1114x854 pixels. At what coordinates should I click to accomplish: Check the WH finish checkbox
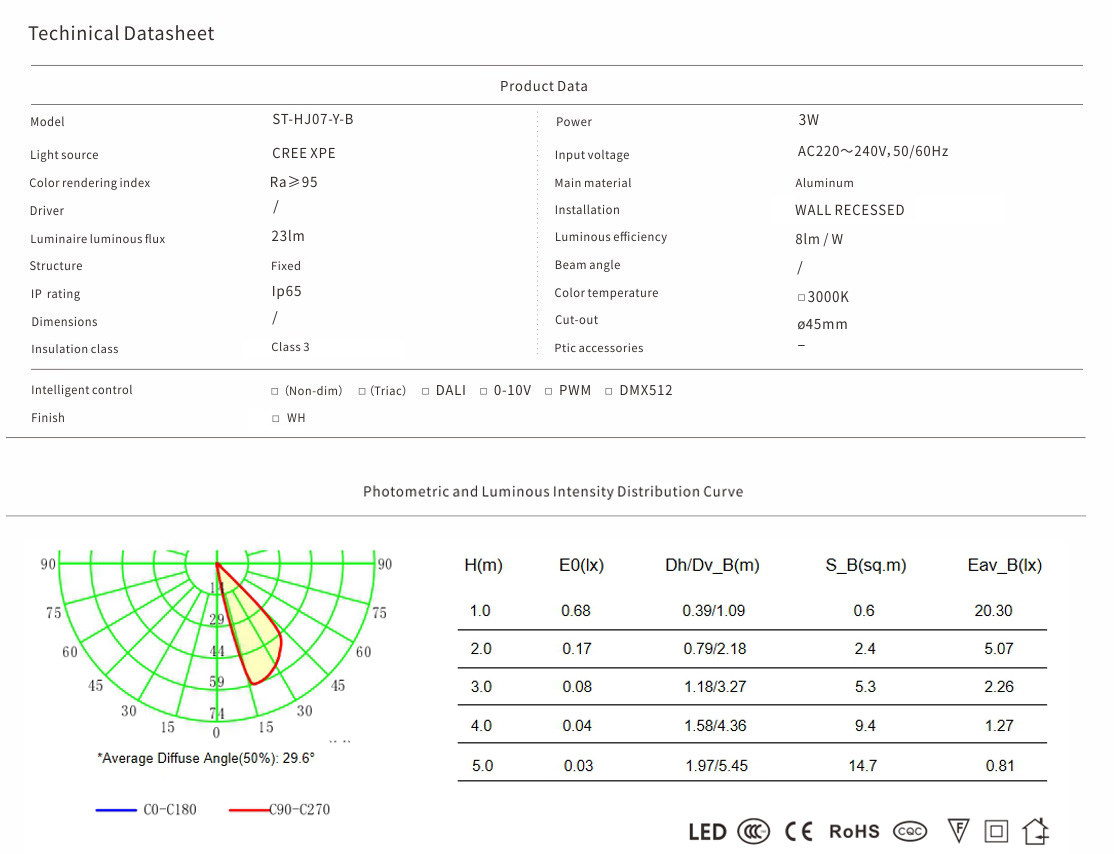coord(276,419)
